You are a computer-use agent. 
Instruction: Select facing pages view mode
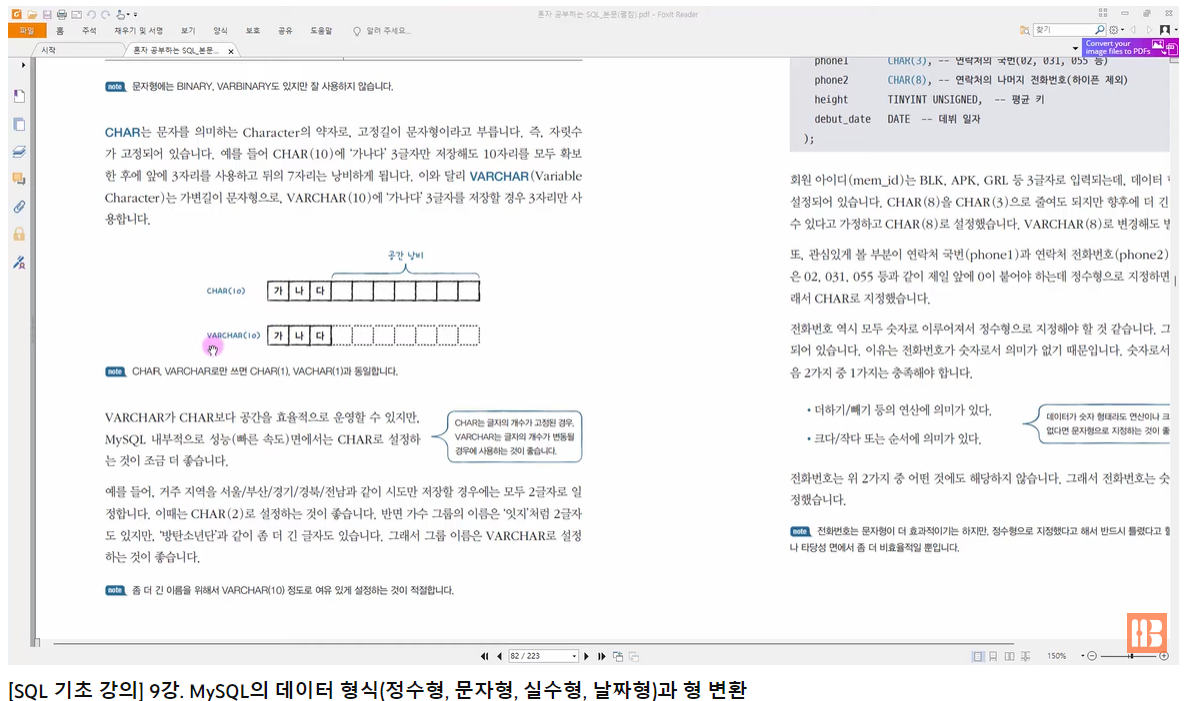click(1010, 656)
